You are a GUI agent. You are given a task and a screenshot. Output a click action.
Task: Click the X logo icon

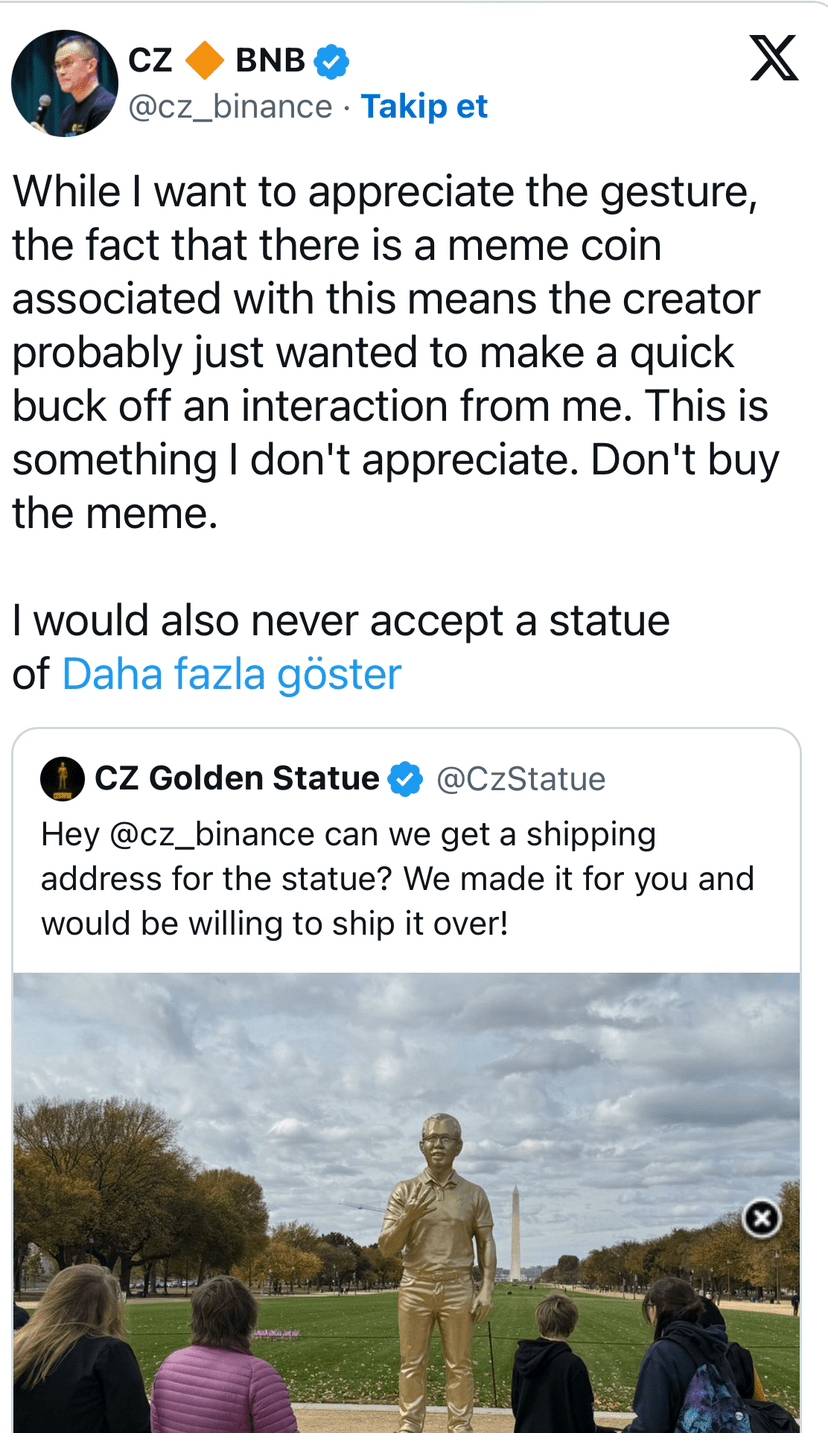(773, 58)
